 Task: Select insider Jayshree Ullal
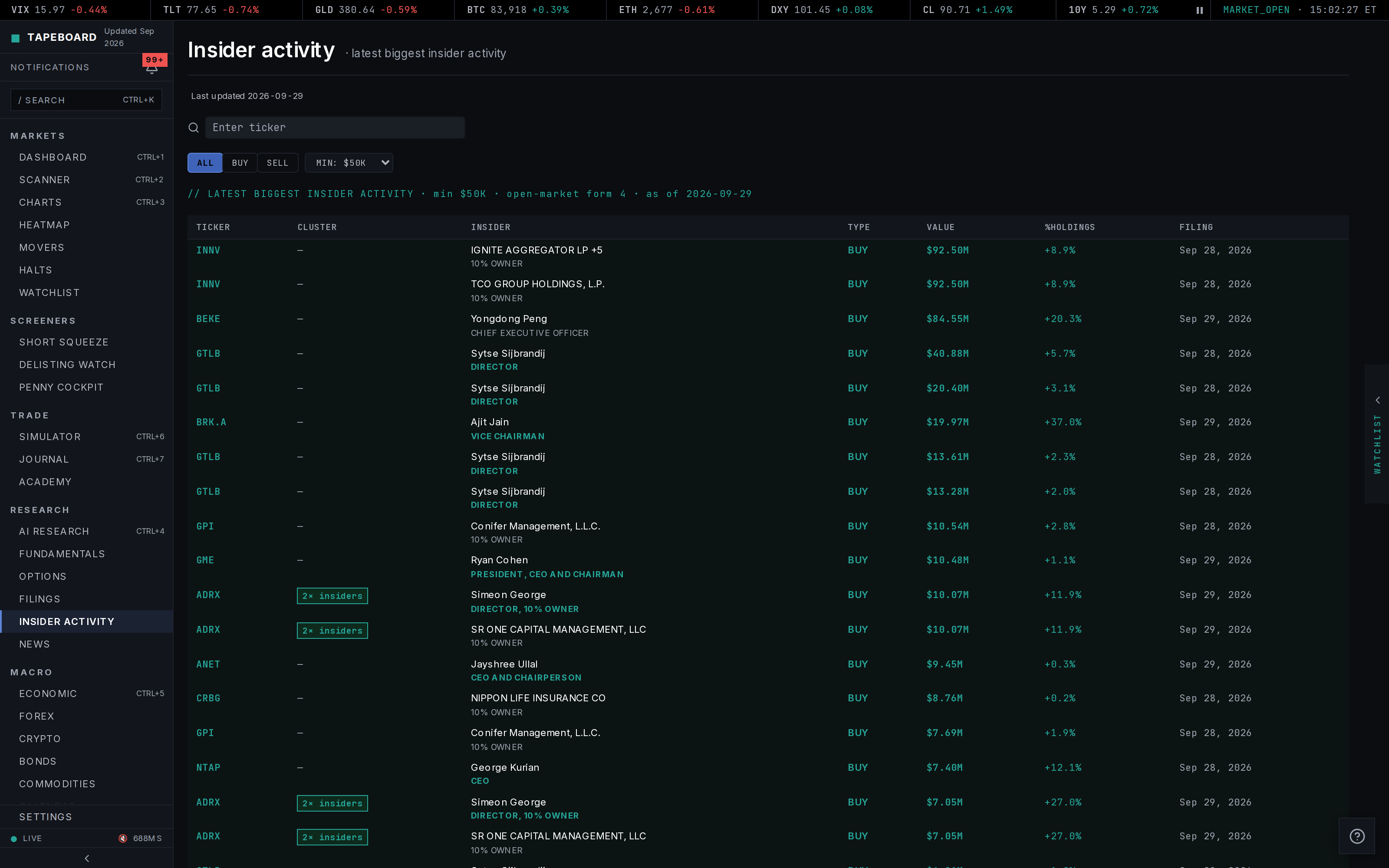tap(504, 664)
